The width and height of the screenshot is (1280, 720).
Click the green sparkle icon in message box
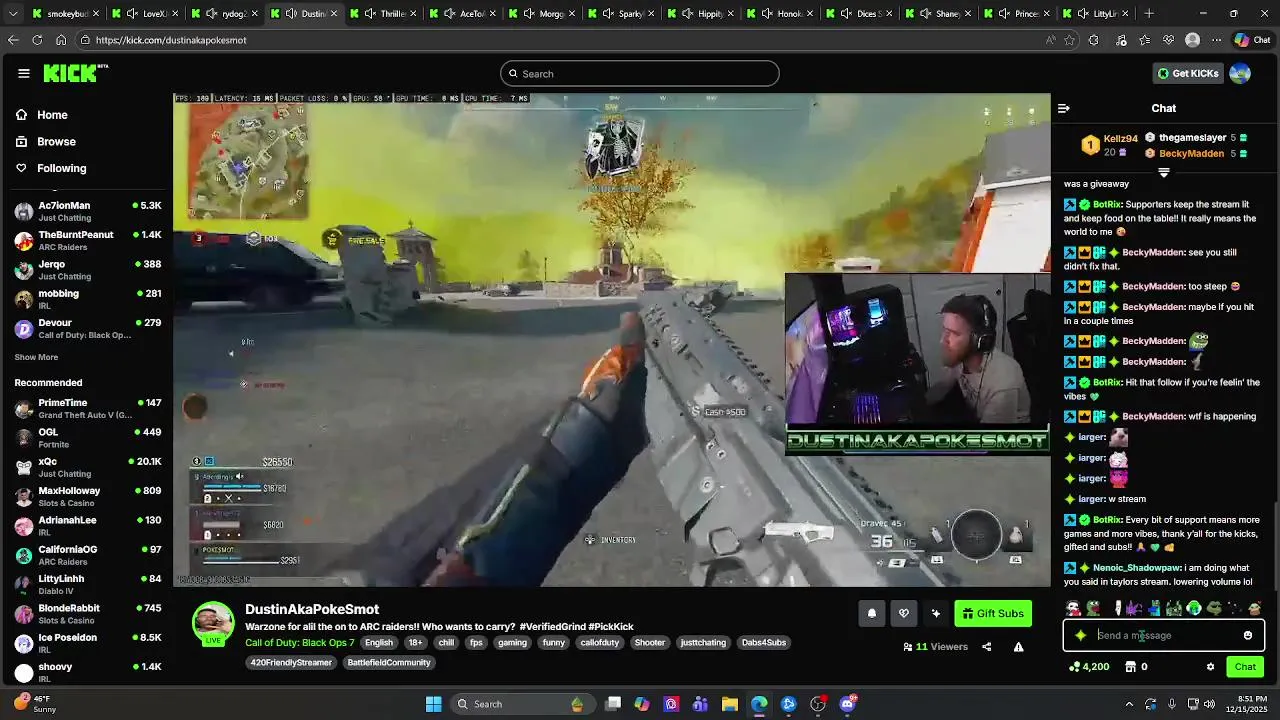point(1080,635)
